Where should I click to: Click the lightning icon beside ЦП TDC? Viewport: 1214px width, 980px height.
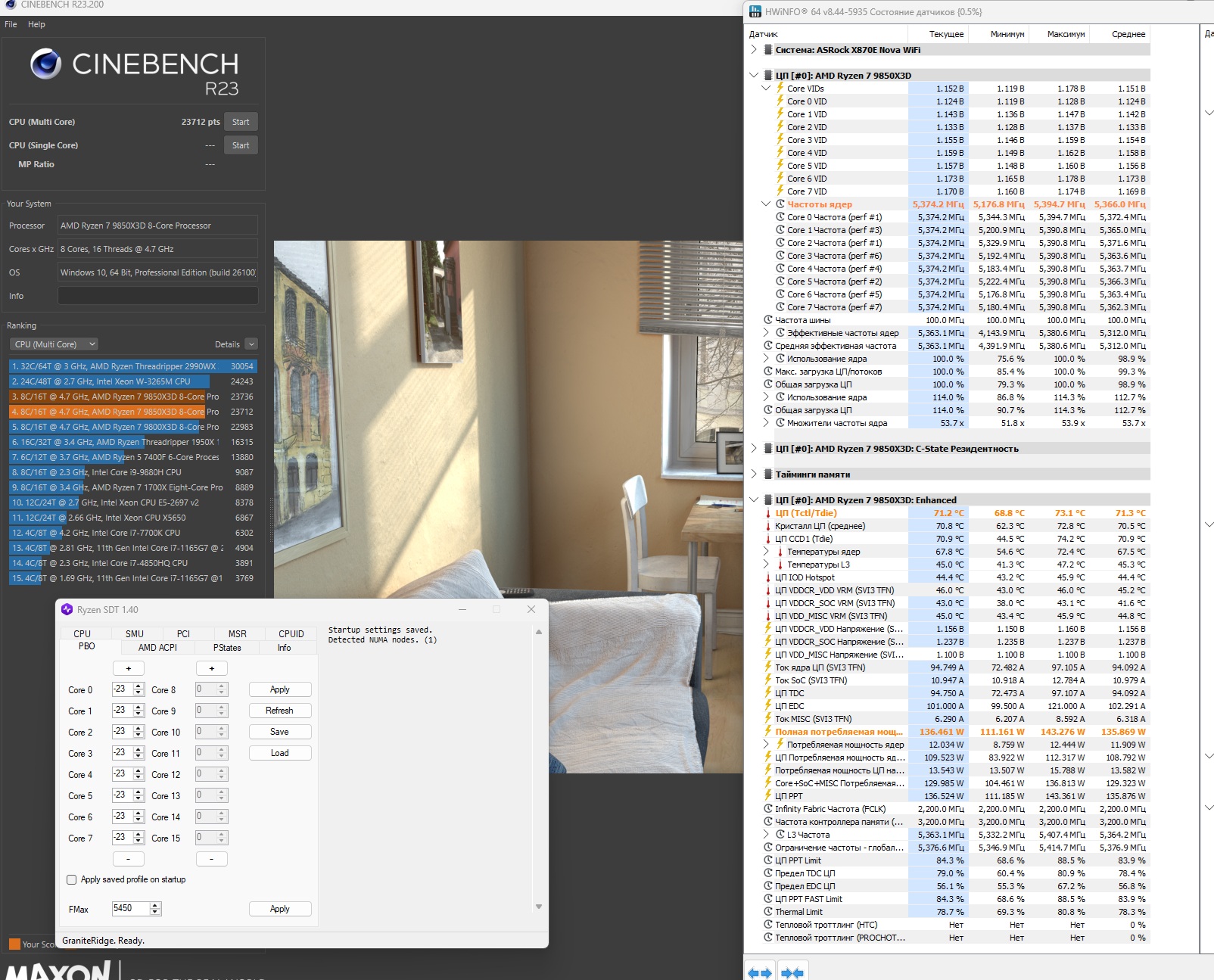tap(768, 693)
